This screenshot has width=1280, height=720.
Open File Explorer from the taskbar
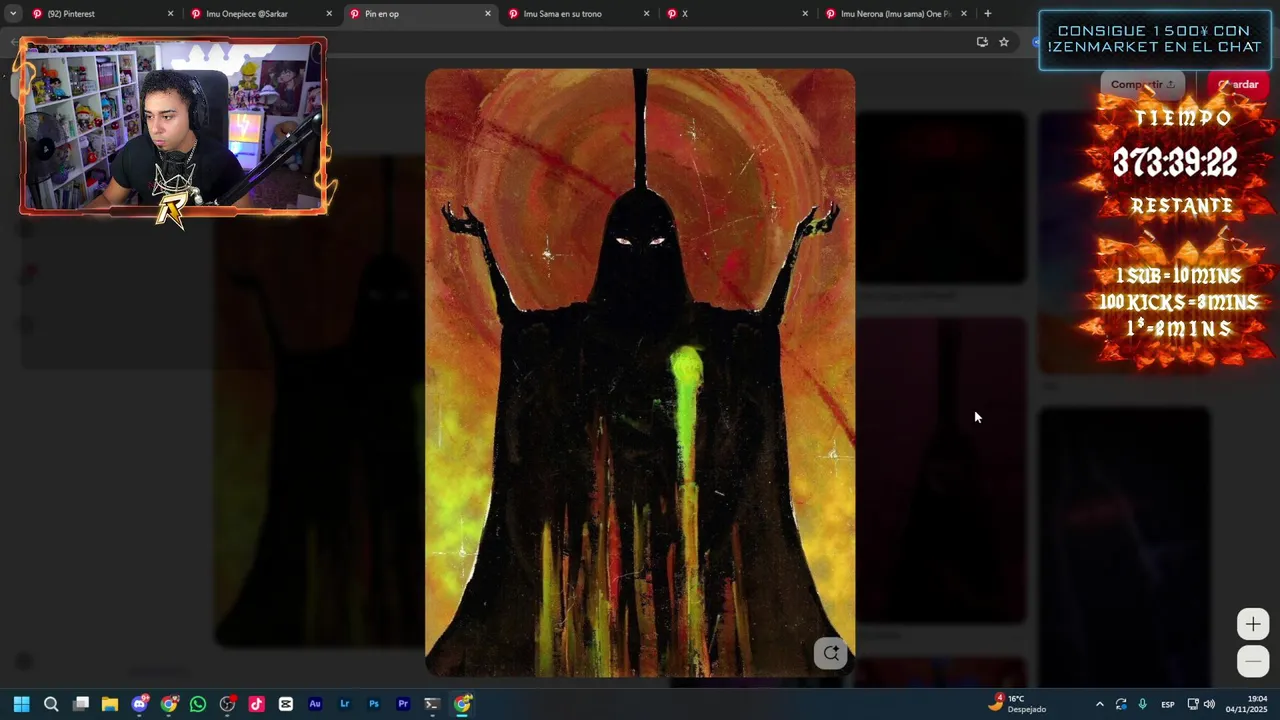click(110, 704)
